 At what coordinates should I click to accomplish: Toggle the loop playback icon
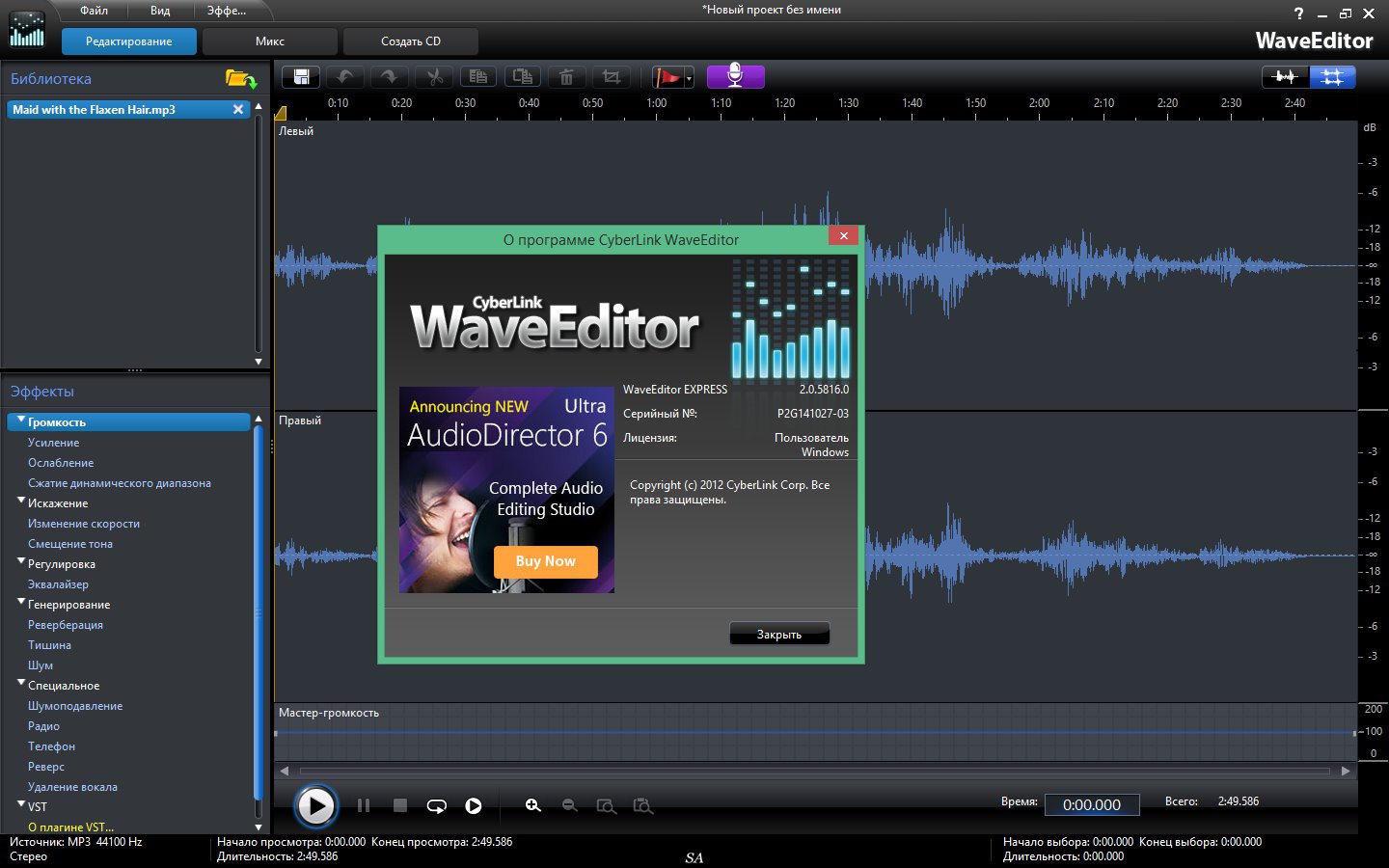pyautogui.click(x=437, y=806)
